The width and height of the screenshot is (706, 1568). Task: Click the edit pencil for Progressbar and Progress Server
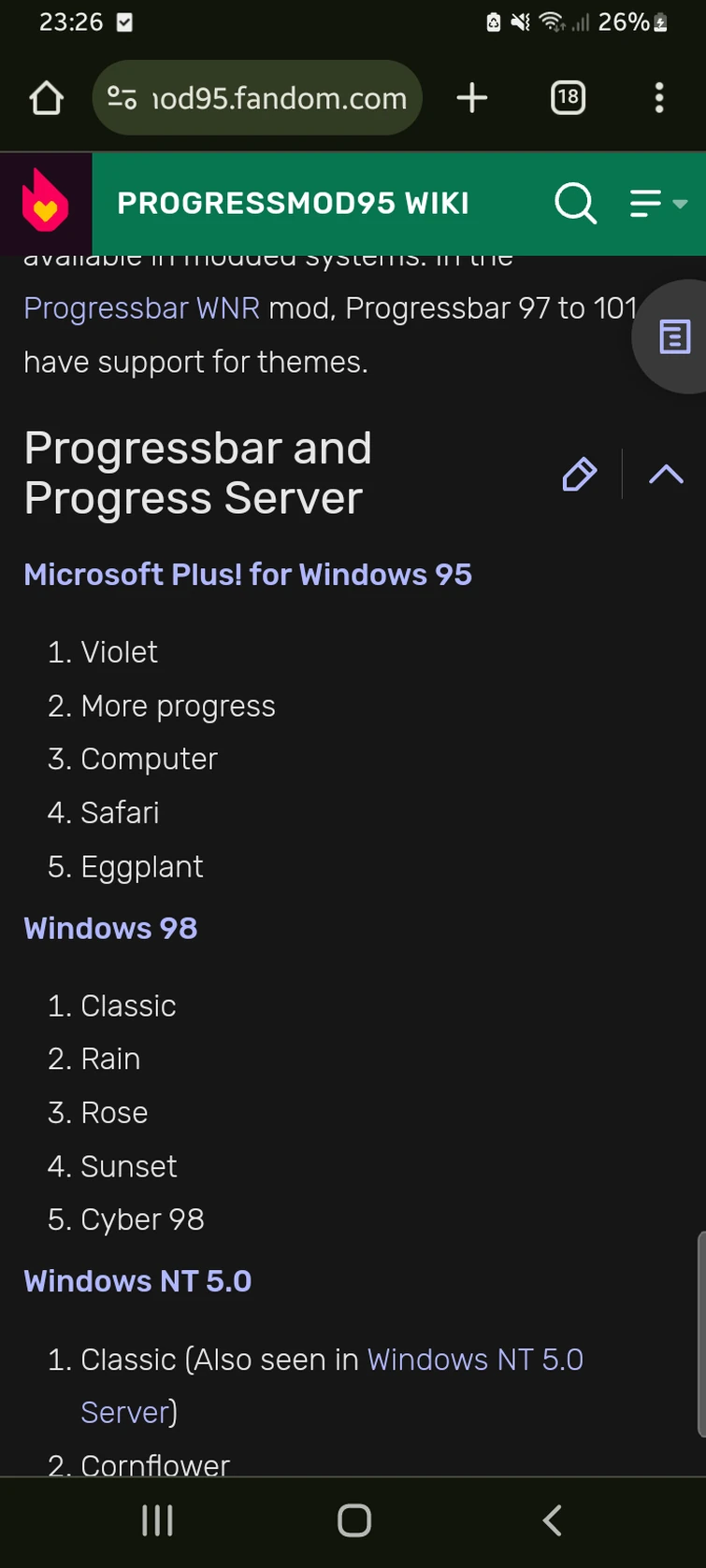pyautogui.click(x=579, y=474)
